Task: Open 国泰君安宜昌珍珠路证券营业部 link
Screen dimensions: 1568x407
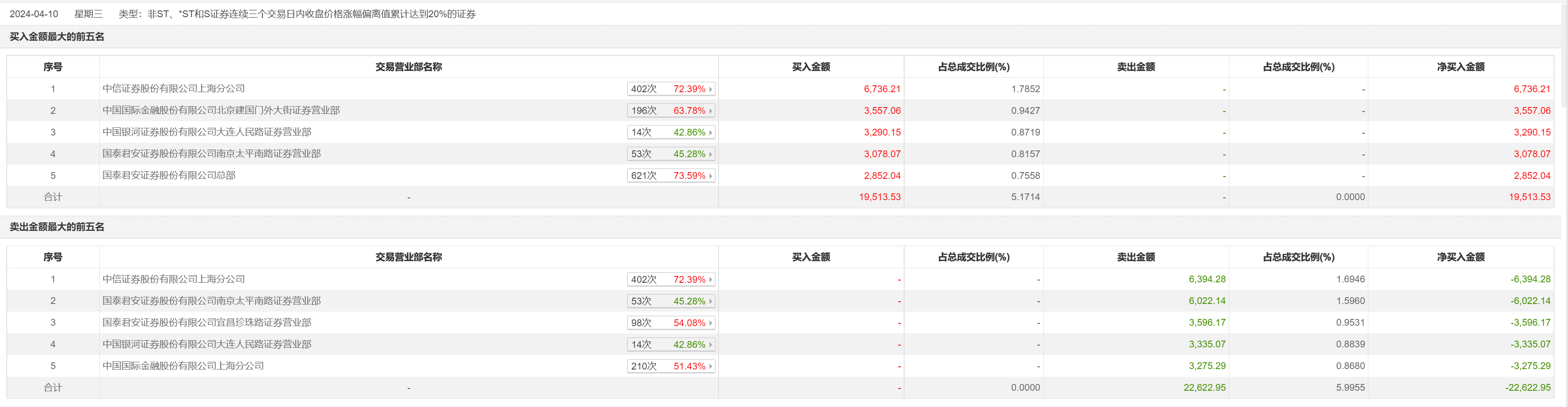Action: [x=207, y=323]
